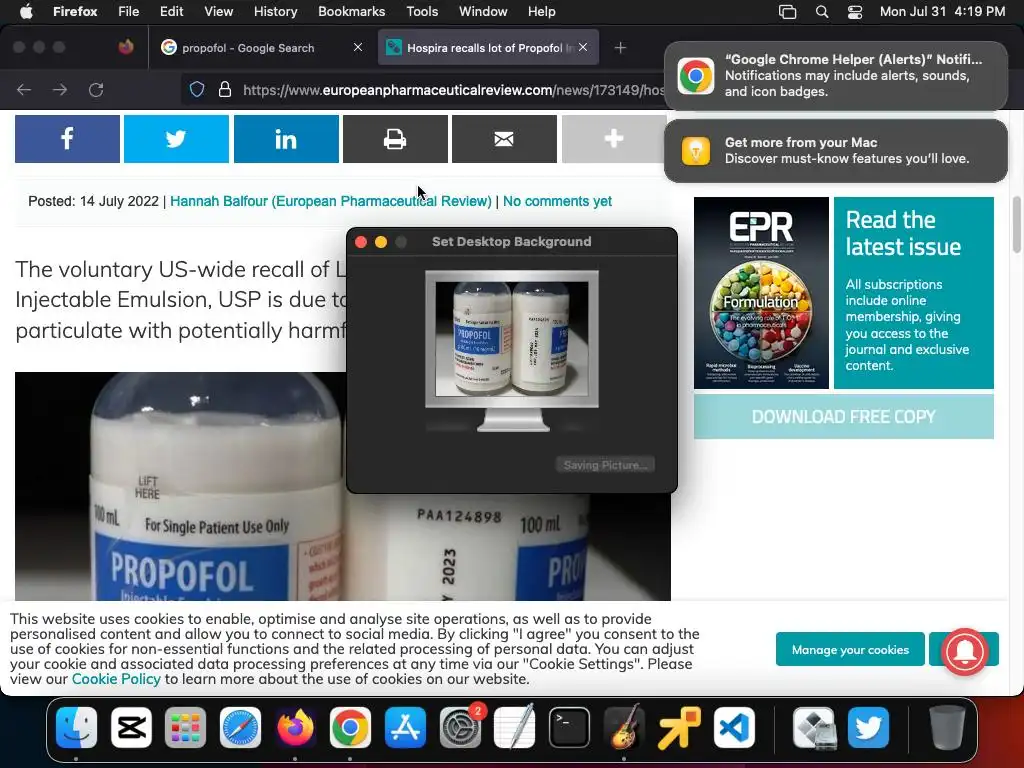1024x768 pixels.
Task: Open the Apple menu
Action: coord(26,12)
